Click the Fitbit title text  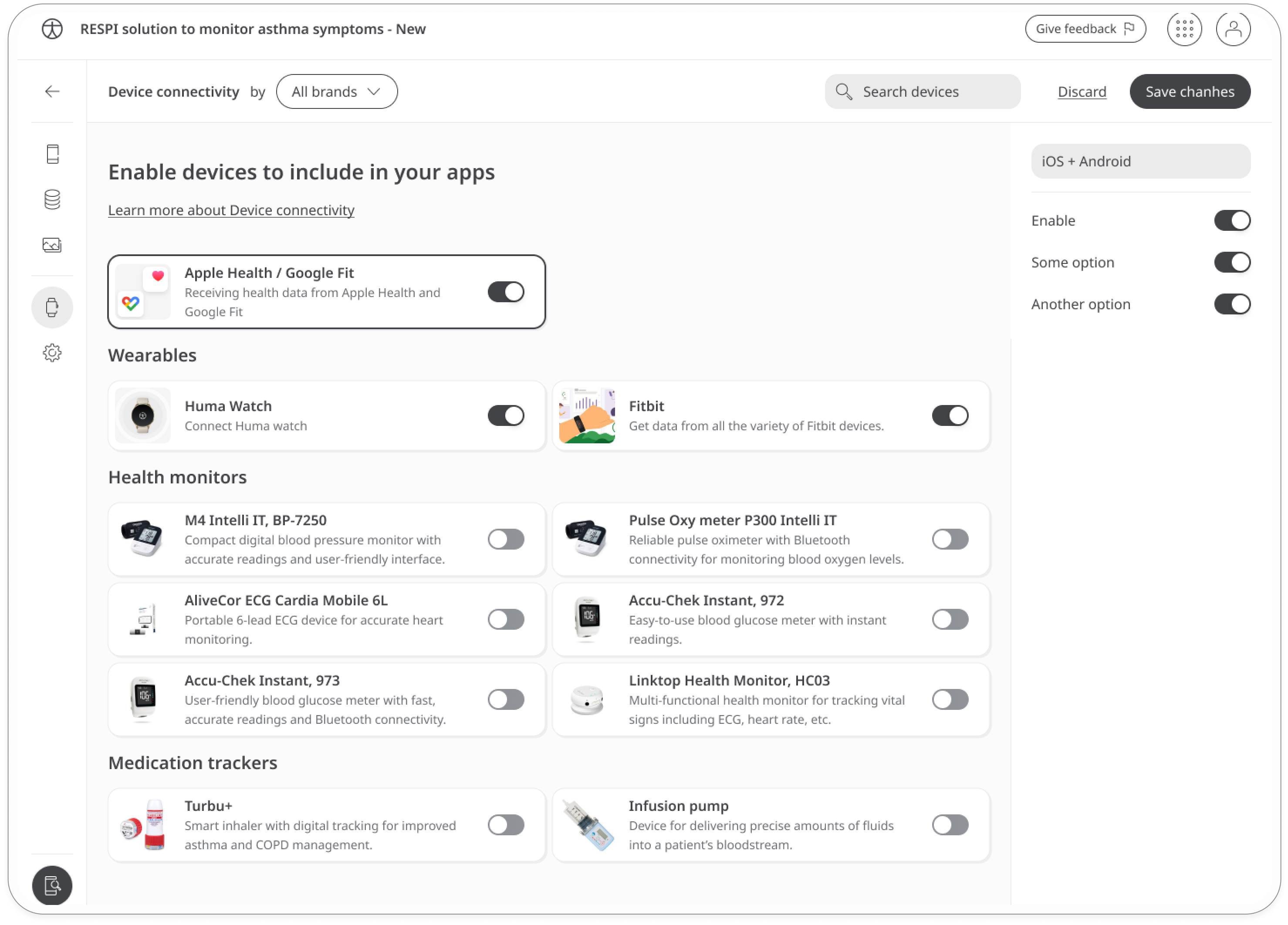pos(646,406)
